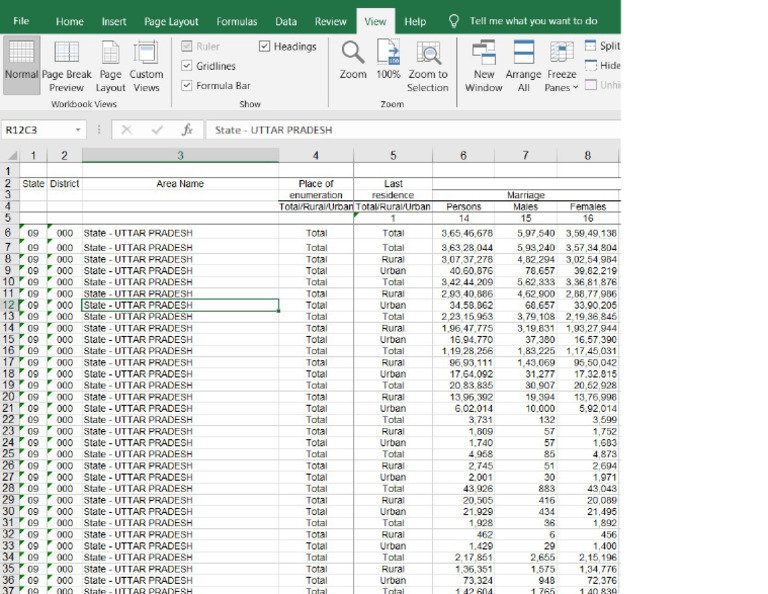Viewport: 768px width, 594px height.
Task: Open the Zoom dialog
Action: (353, 60)
